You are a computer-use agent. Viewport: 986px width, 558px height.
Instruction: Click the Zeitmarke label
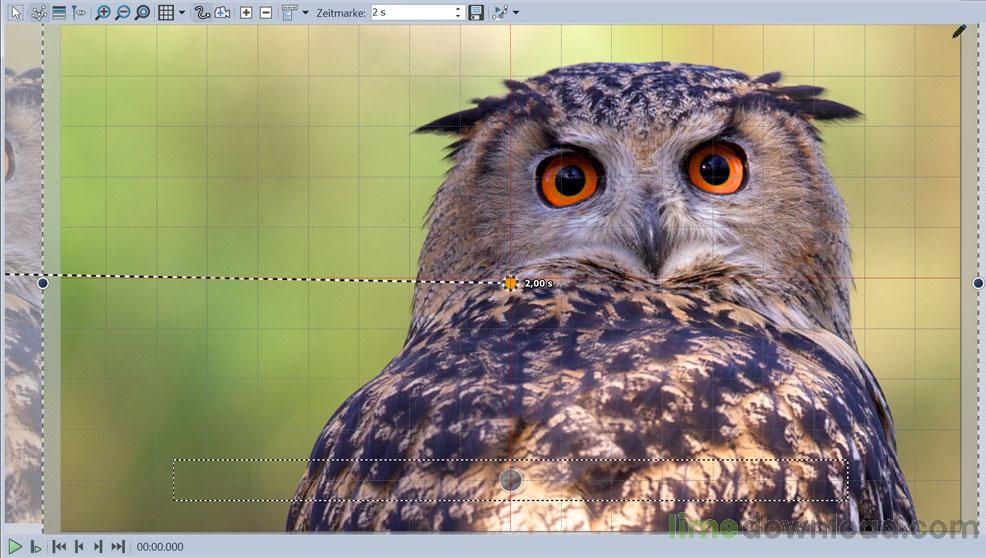pyautogui.click(x=341, y=13)
